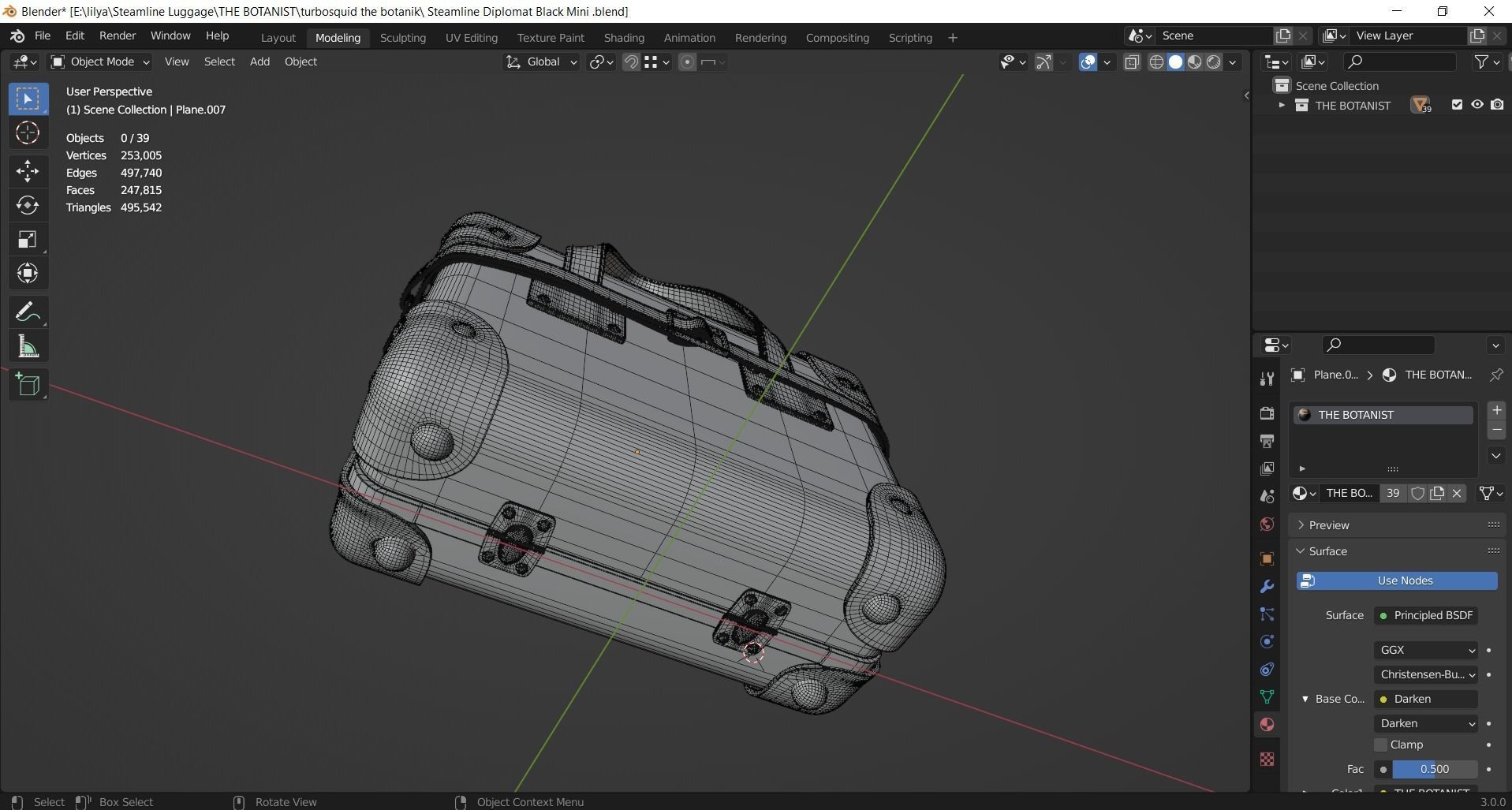The height and width of the screenshot is (810, 1512).
Task: Open the outliner filter dropdown
Action: [1487, 62]
